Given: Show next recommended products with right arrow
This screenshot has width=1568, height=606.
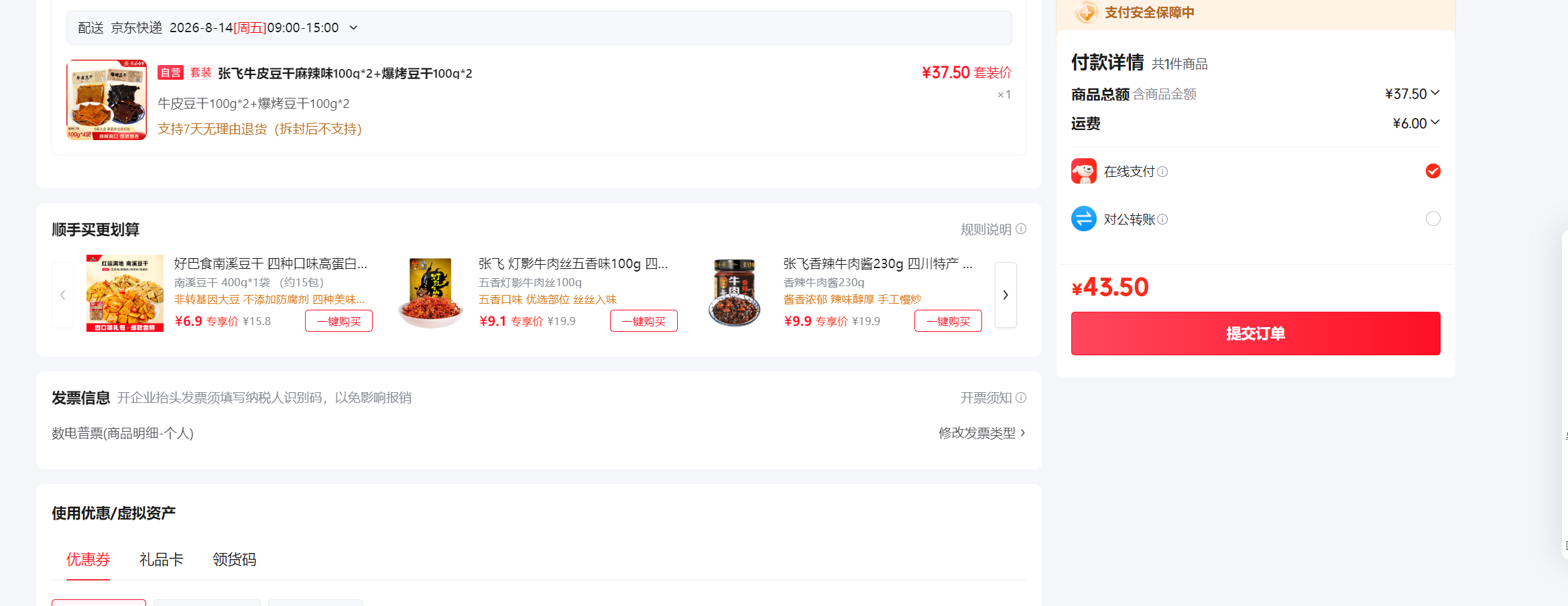Looking at the screenshot, I should [x=1006, y=295].
